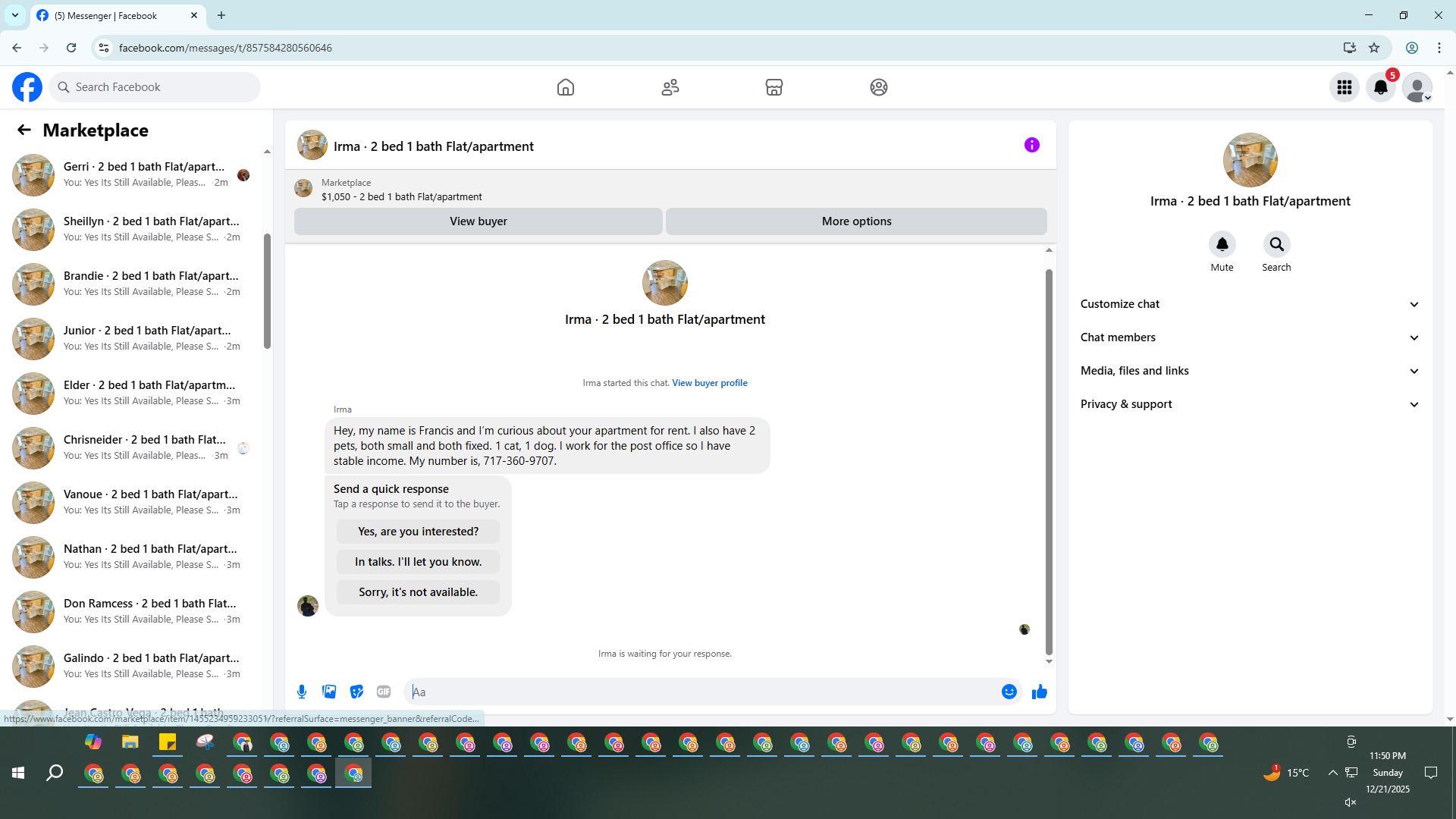Screen dimensions: 1456x819
Task: Open the emoji picker in message box
Action: click(x=1009, y=692)
